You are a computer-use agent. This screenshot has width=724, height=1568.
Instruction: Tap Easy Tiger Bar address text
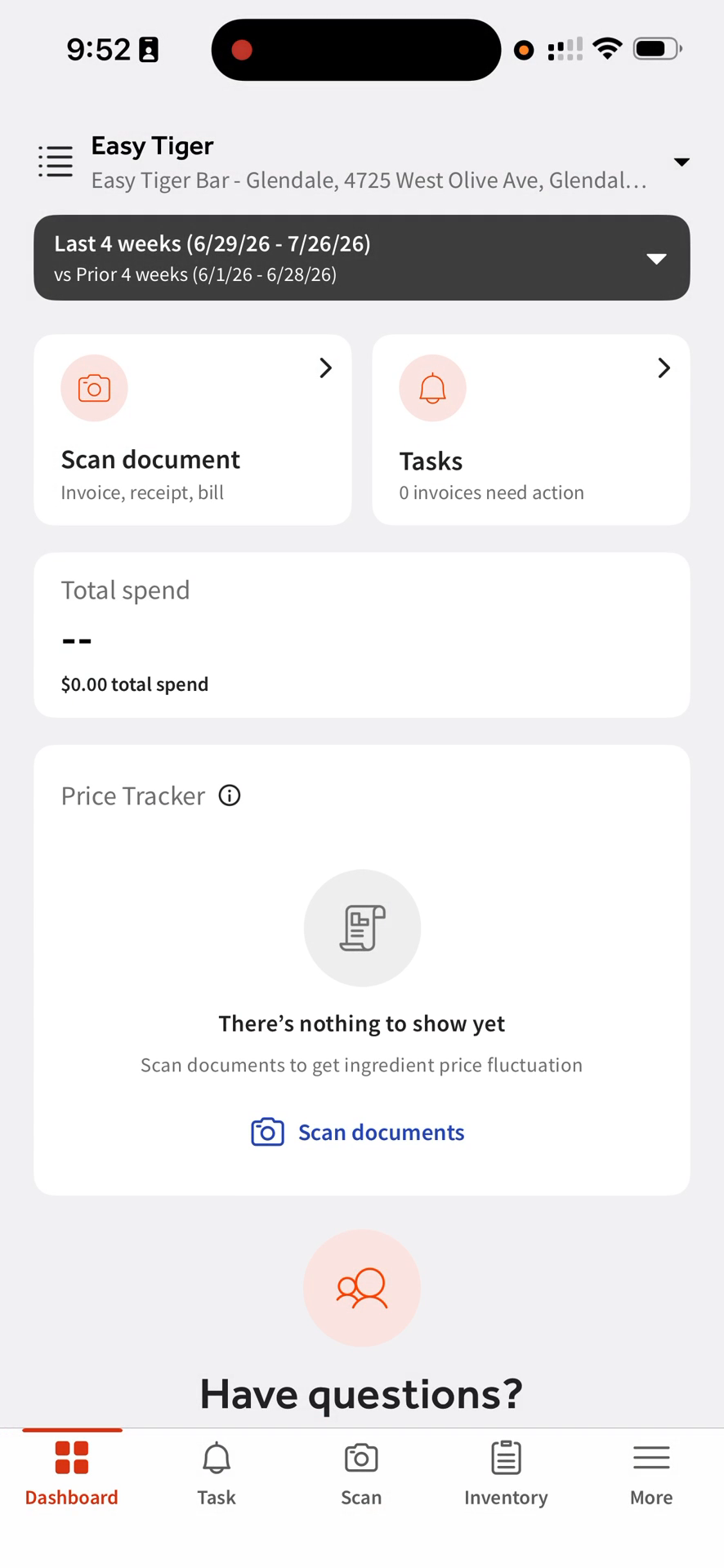click(369, 180)
